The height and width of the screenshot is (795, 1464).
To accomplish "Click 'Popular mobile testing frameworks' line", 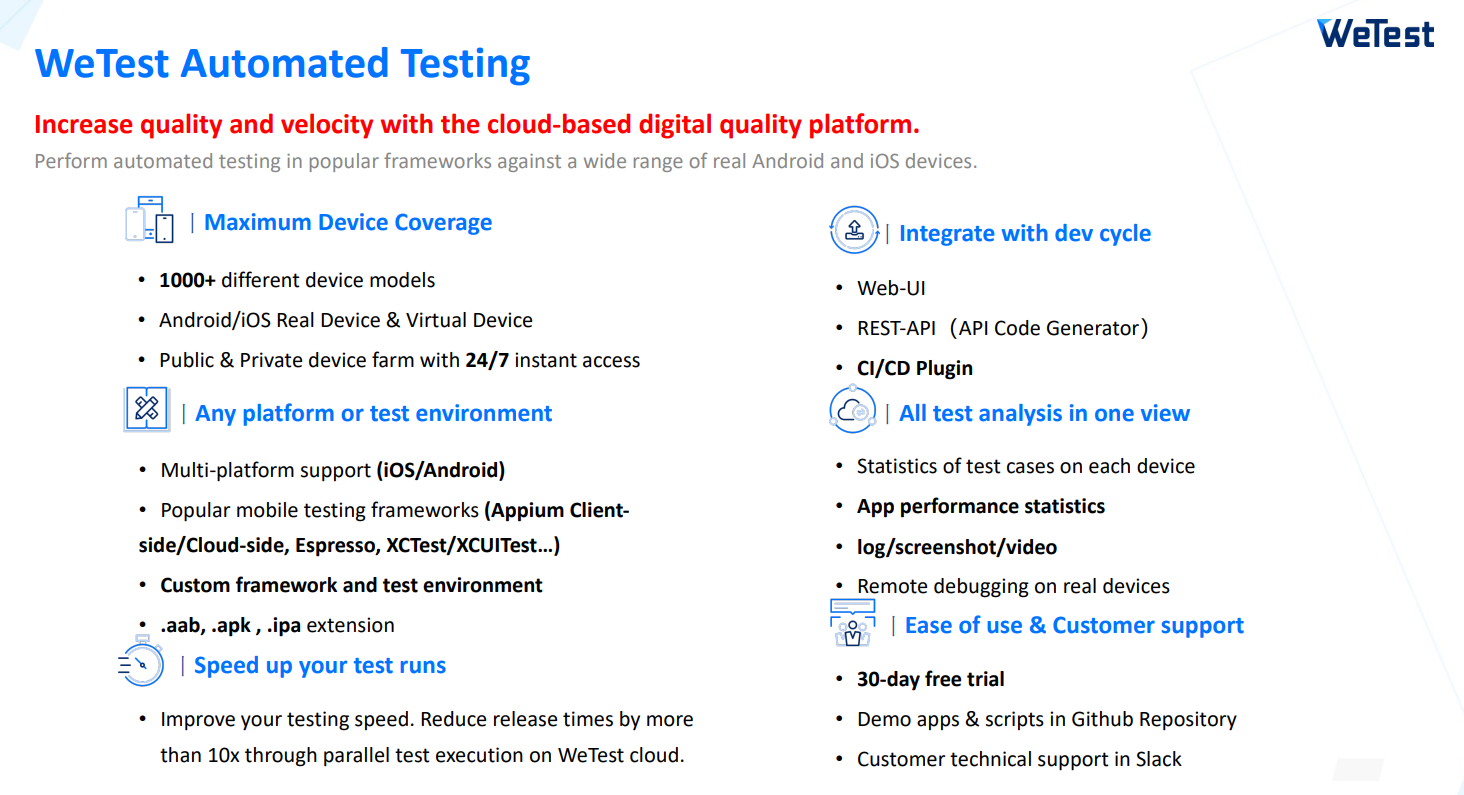I will [x=395, y=510].
